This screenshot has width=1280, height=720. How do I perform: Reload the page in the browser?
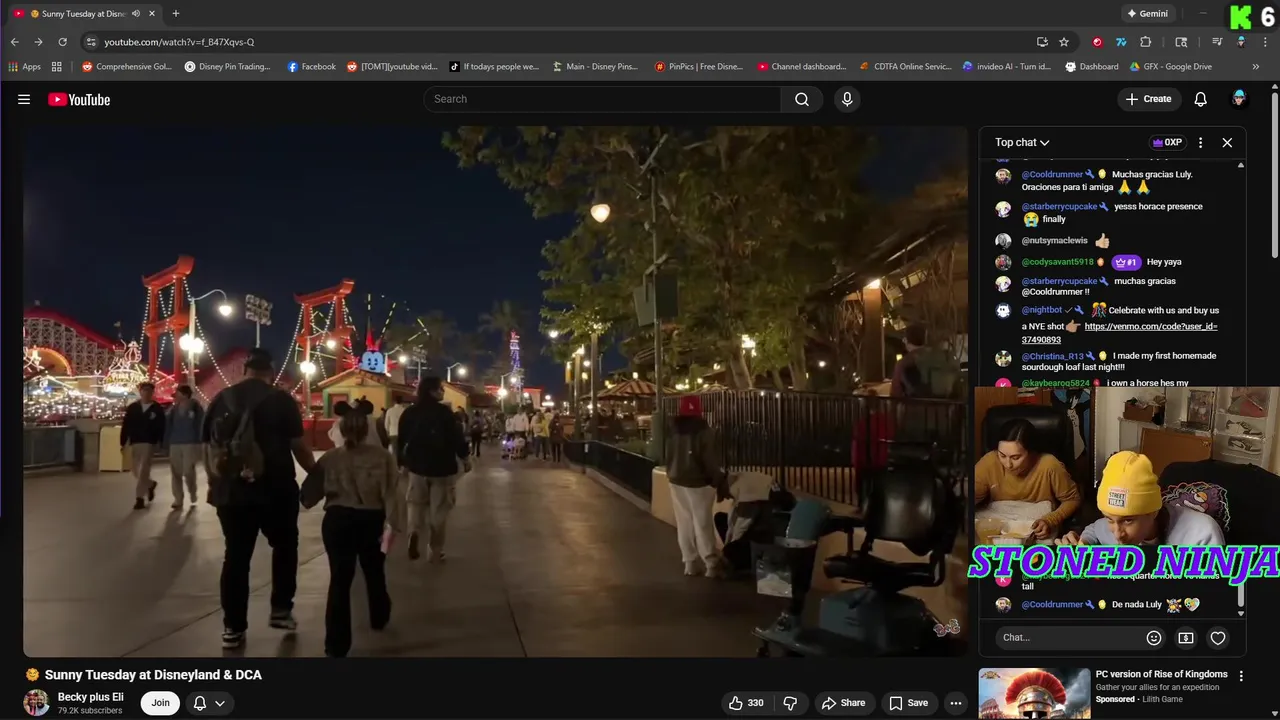pos(62,42)
